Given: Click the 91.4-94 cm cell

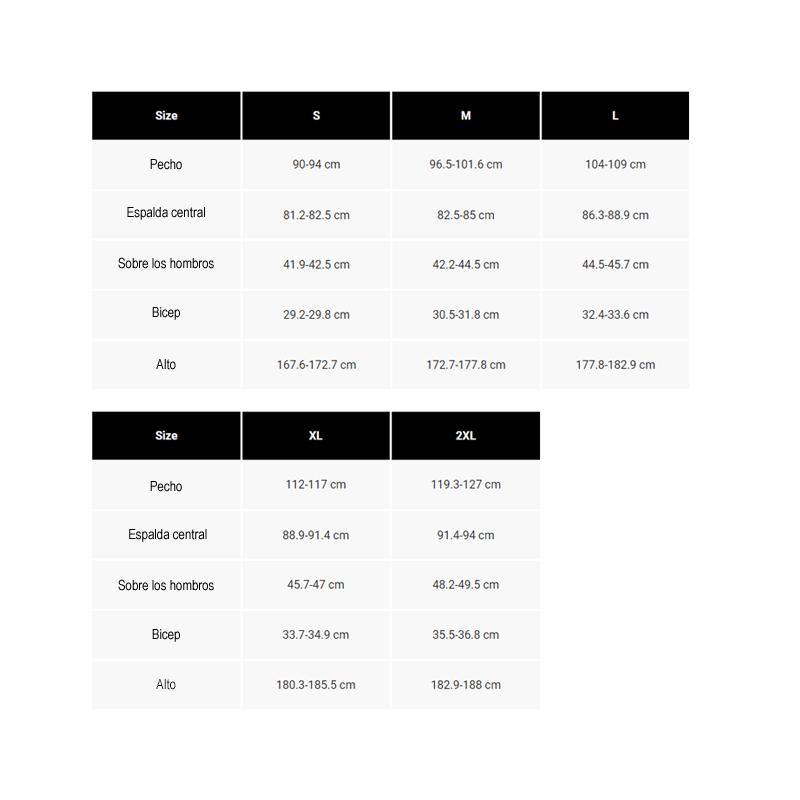Looking at the screenshot, I should point(465,535).
